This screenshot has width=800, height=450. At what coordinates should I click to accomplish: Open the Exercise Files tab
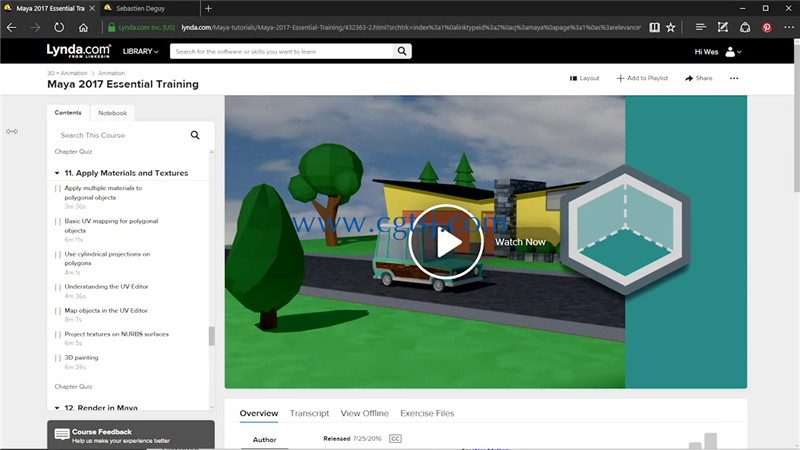point(427,413)
